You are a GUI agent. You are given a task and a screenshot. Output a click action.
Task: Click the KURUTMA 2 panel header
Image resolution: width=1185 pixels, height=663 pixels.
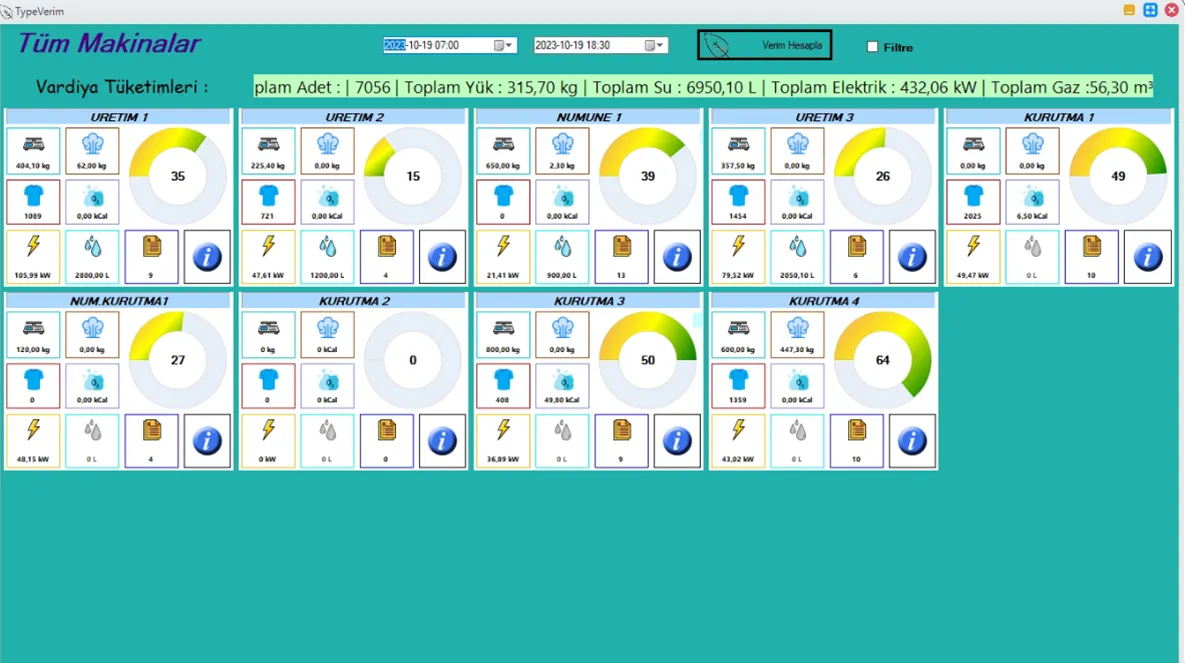tap(354, 301)
